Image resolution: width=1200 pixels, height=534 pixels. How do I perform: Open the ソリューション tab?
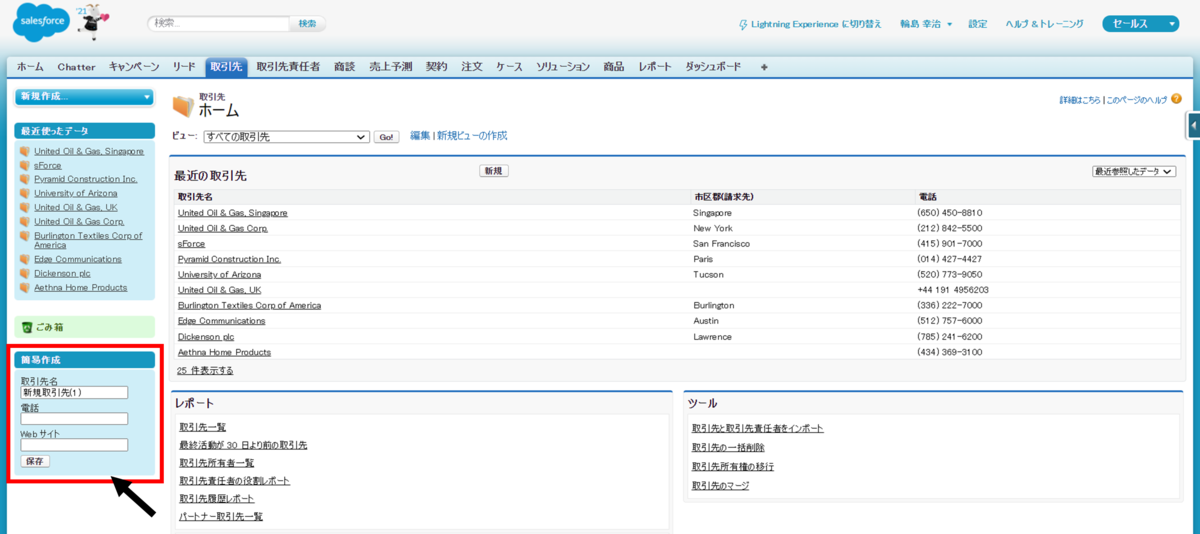click(563, 67)
